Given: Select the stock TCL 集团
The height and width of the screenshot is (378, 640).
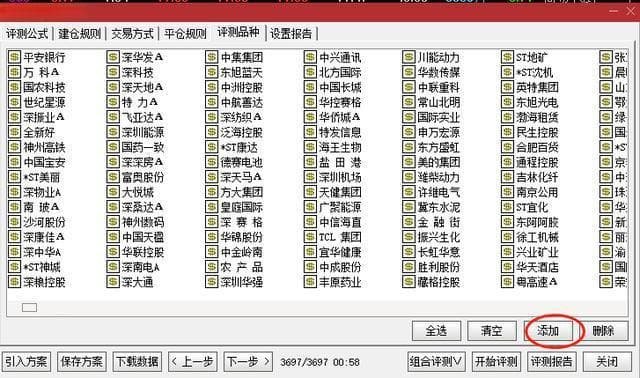Looking at the screenshot, I should [340, 237].
